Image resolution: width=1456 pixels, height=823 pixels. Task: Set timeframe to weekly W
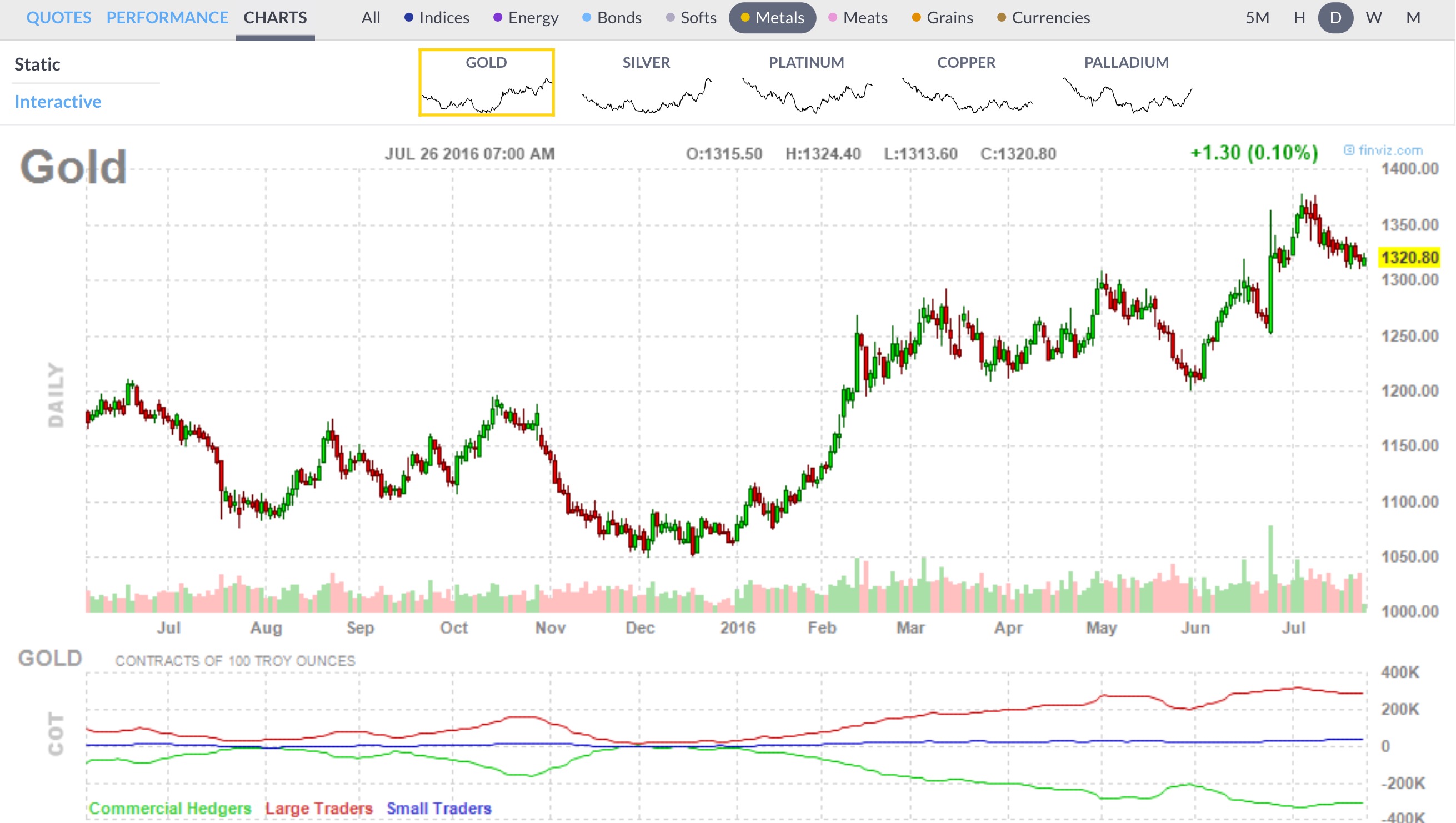1374,18
